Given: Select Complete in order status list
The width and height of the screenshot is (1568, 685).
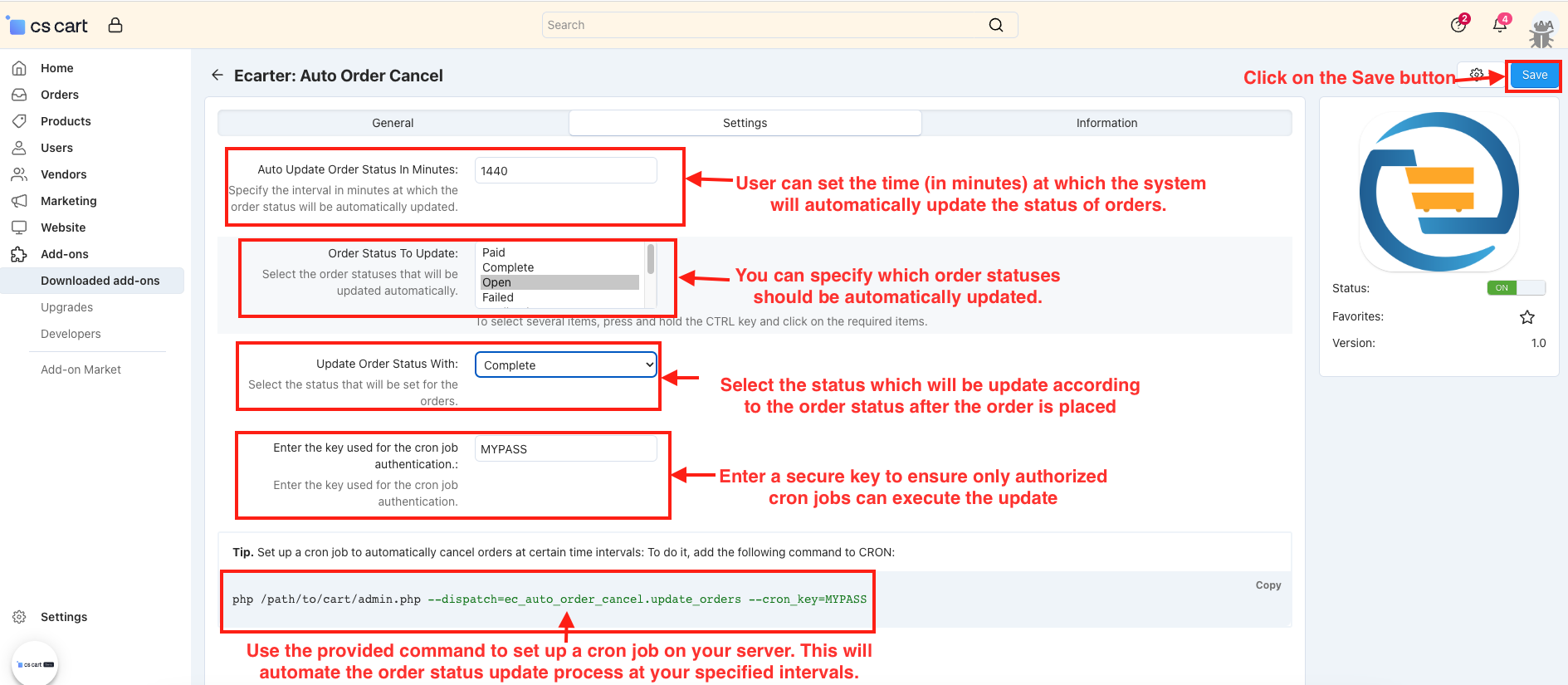Looking at the screenshot, I should point(560,267).
